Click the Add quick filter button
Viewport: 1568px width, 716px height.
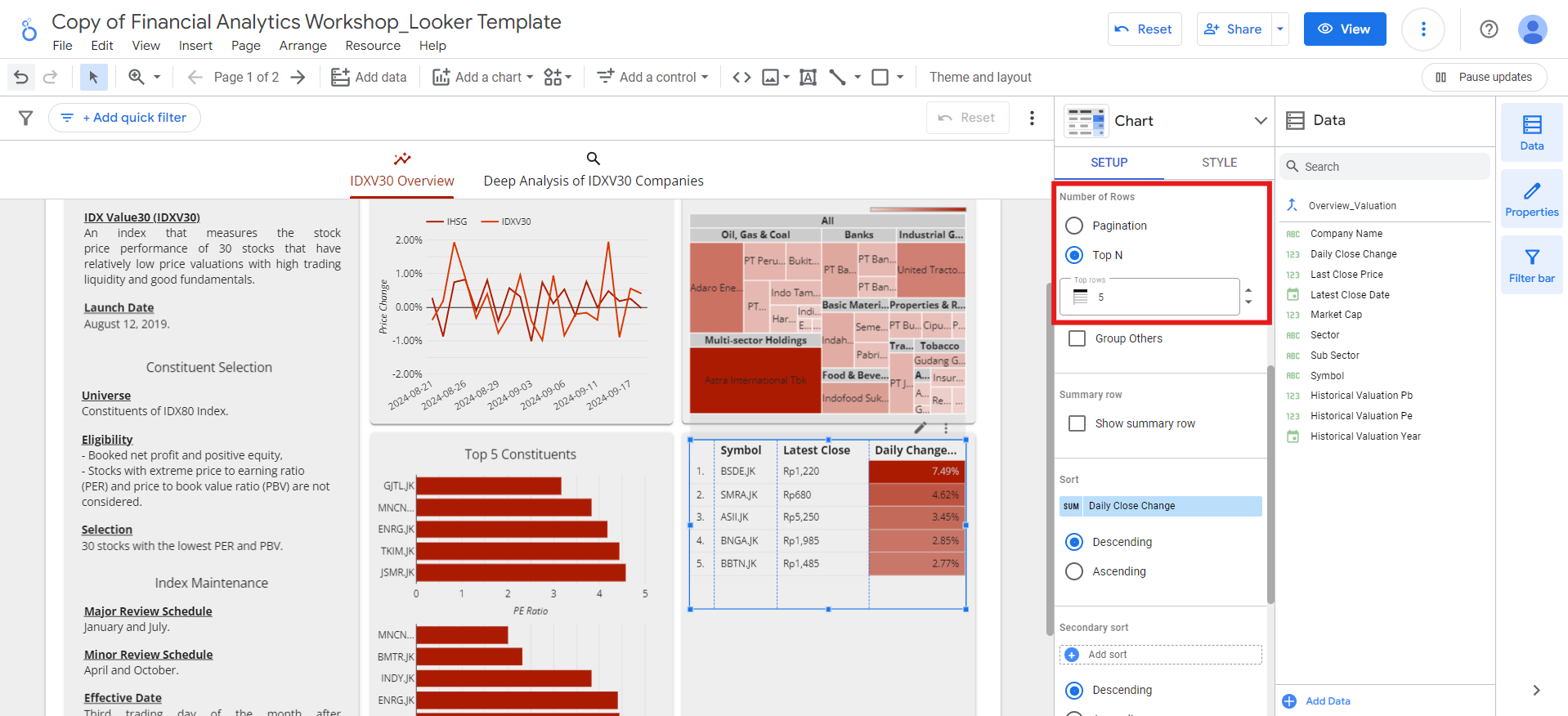point(124,118)
